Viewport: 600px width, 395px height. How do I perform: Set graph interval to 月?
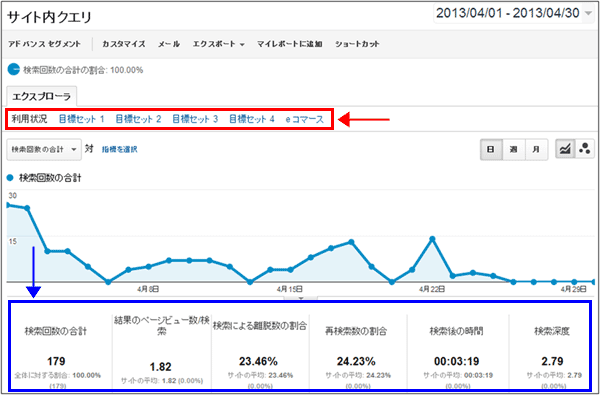click(536, 149)
